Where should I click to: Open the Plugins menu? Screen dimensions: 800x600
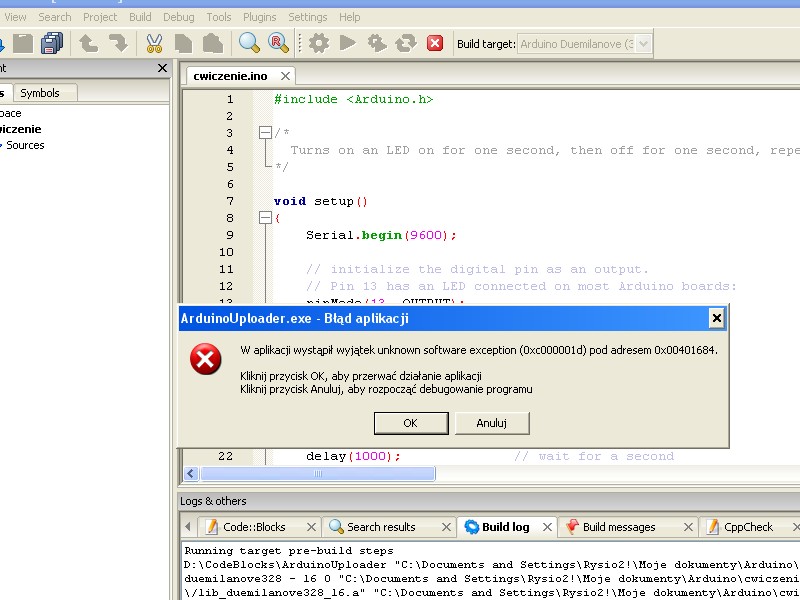[260, 17]
